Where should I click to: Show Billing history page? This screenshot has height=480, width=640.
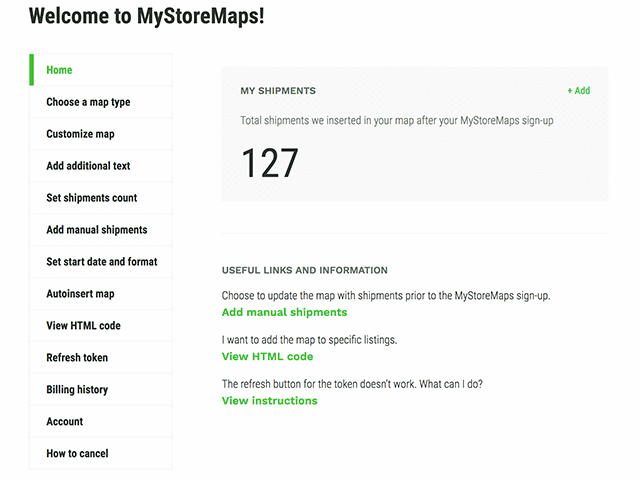pyautogui.click(x=77, y=390)
